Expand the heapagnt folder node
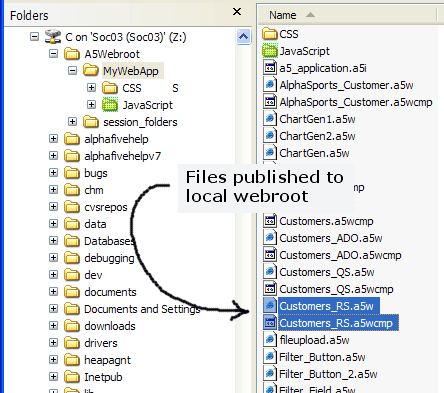This screenshot has height=393, width=444. click(x=53, y=359)
